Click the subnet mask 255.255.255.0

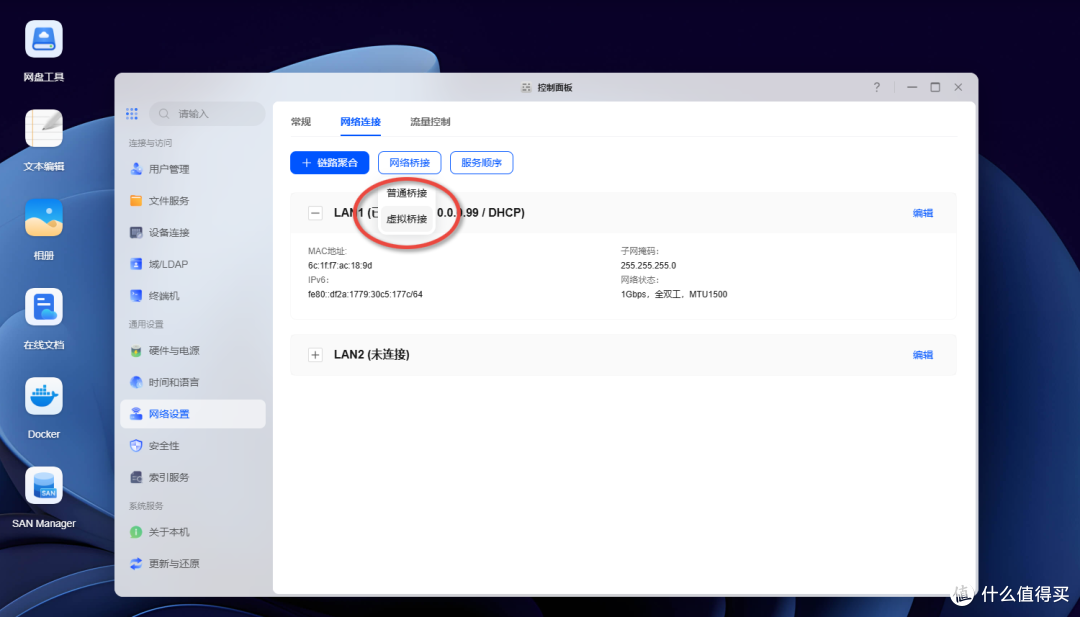click(x=648, y=265)
